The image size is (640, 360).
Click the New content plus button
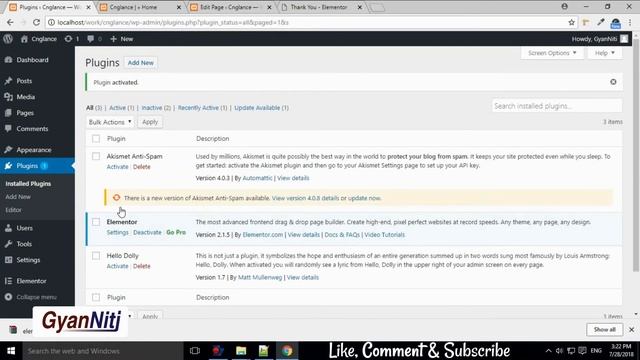tap(122, 39)
